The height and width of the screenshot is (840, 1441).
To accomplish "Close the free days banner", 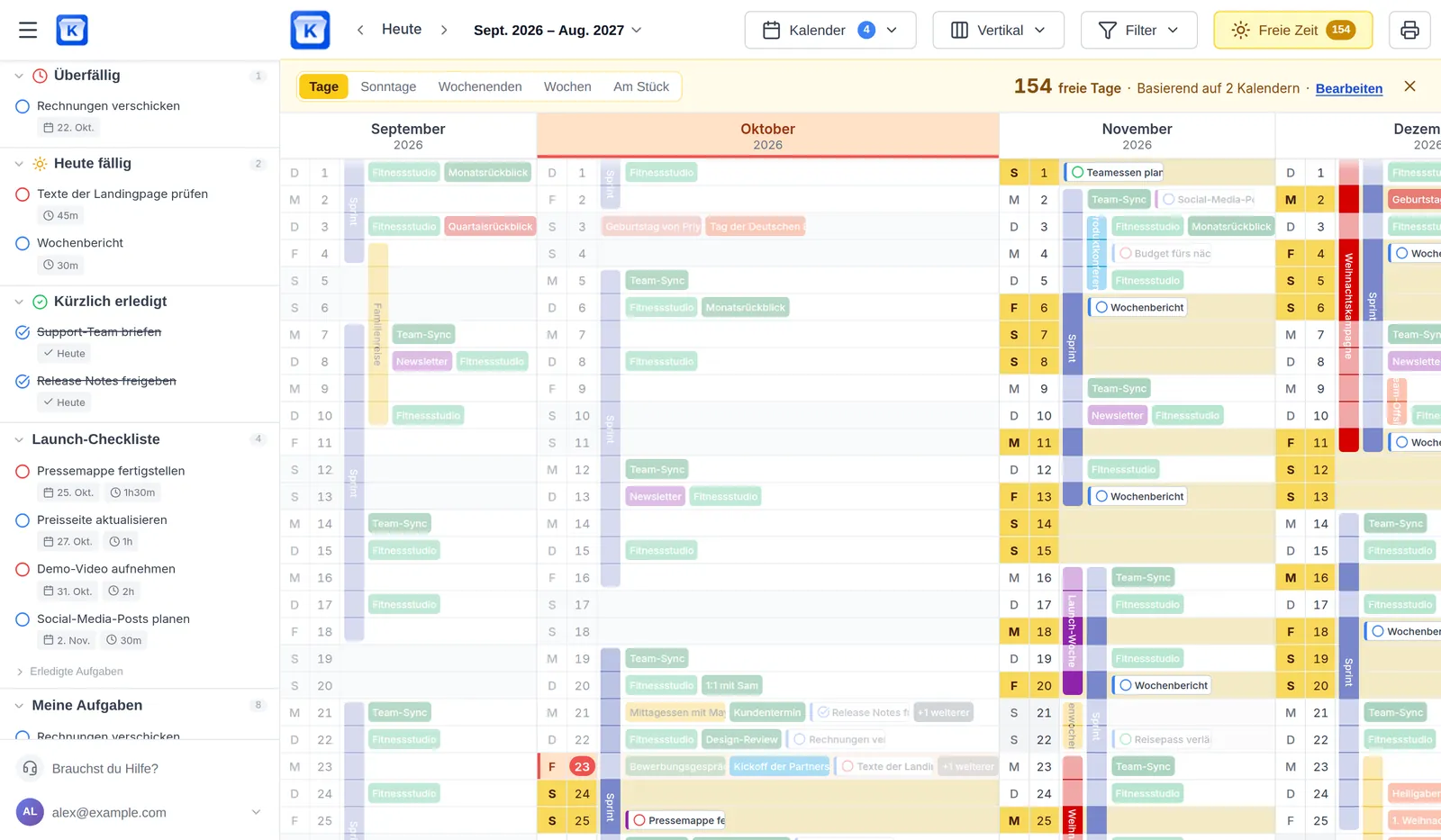I will tap(1409, 86).
